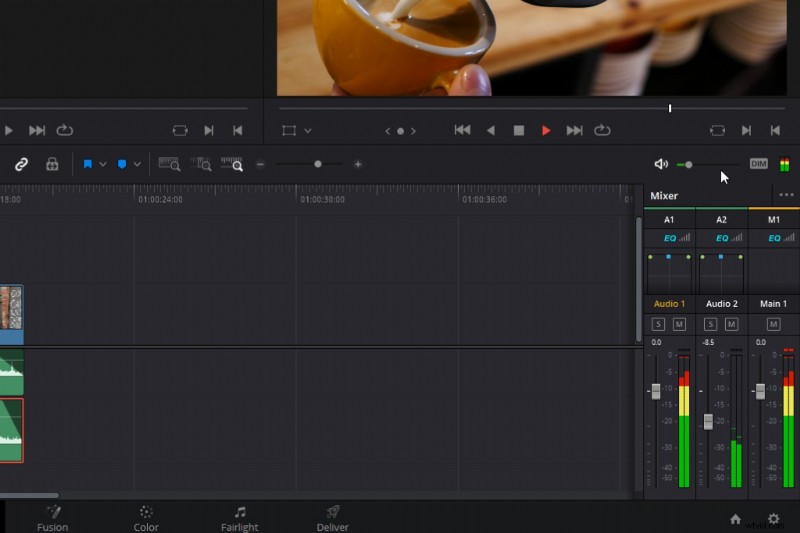Go to the previous keyframe arrow
The width and height of the screenshot is (800, 533).
pos(387,131)
